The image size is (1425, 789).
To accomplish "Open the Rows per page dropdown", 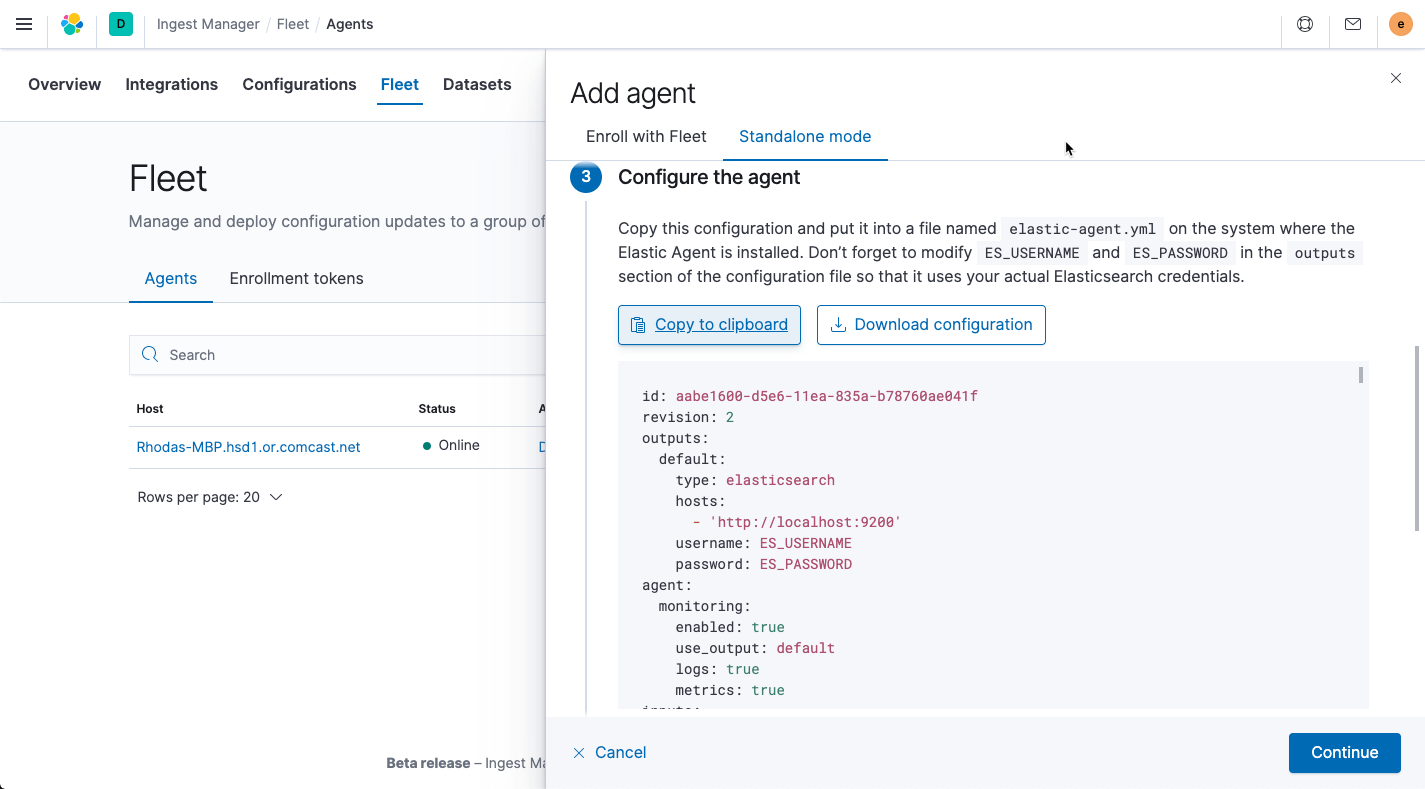I will click(x=211, y=496).
